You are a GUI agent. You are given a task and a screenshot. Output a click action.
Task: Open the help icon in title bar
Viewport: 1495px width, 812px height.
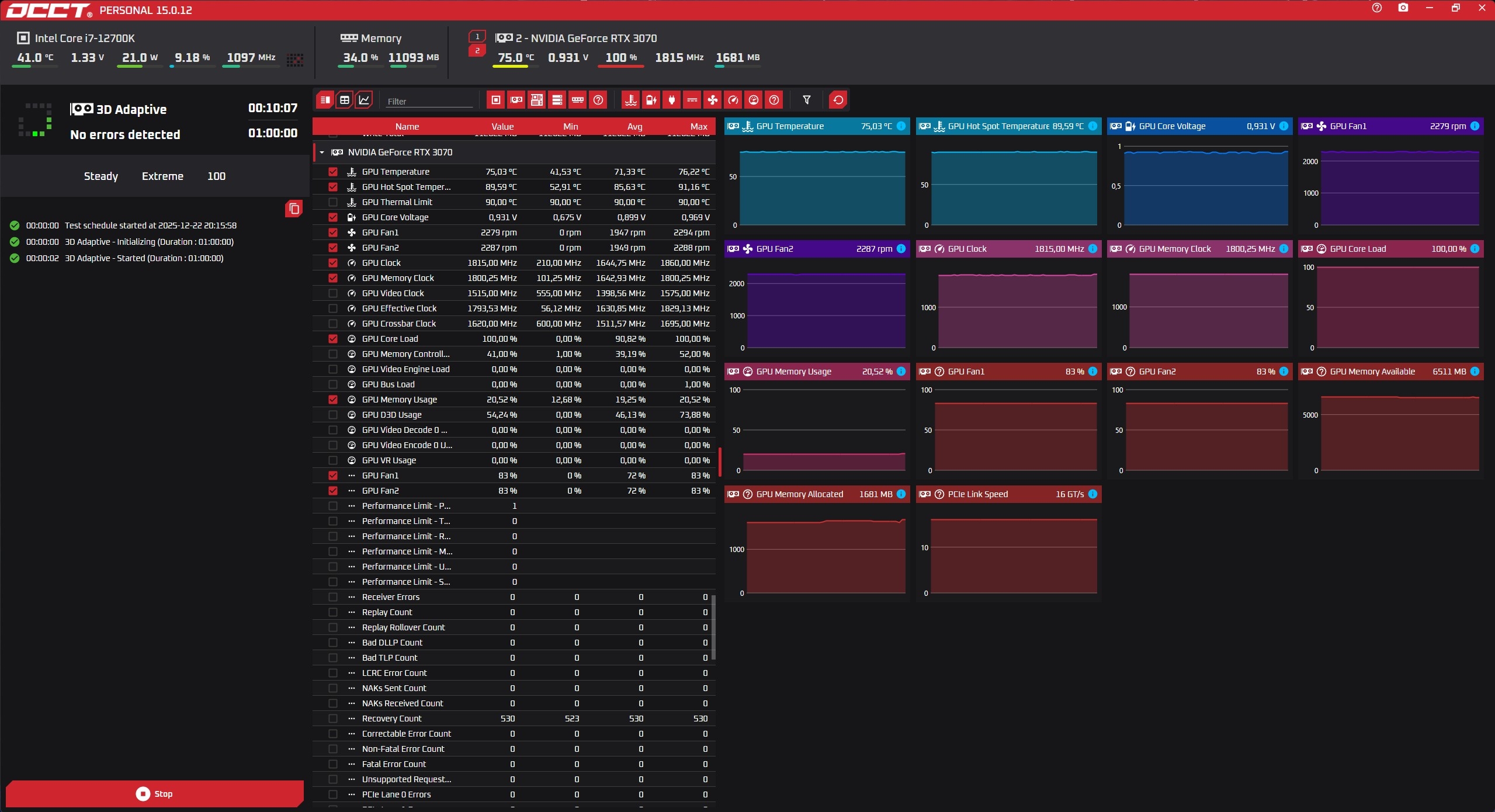(x=1376, y=8)
